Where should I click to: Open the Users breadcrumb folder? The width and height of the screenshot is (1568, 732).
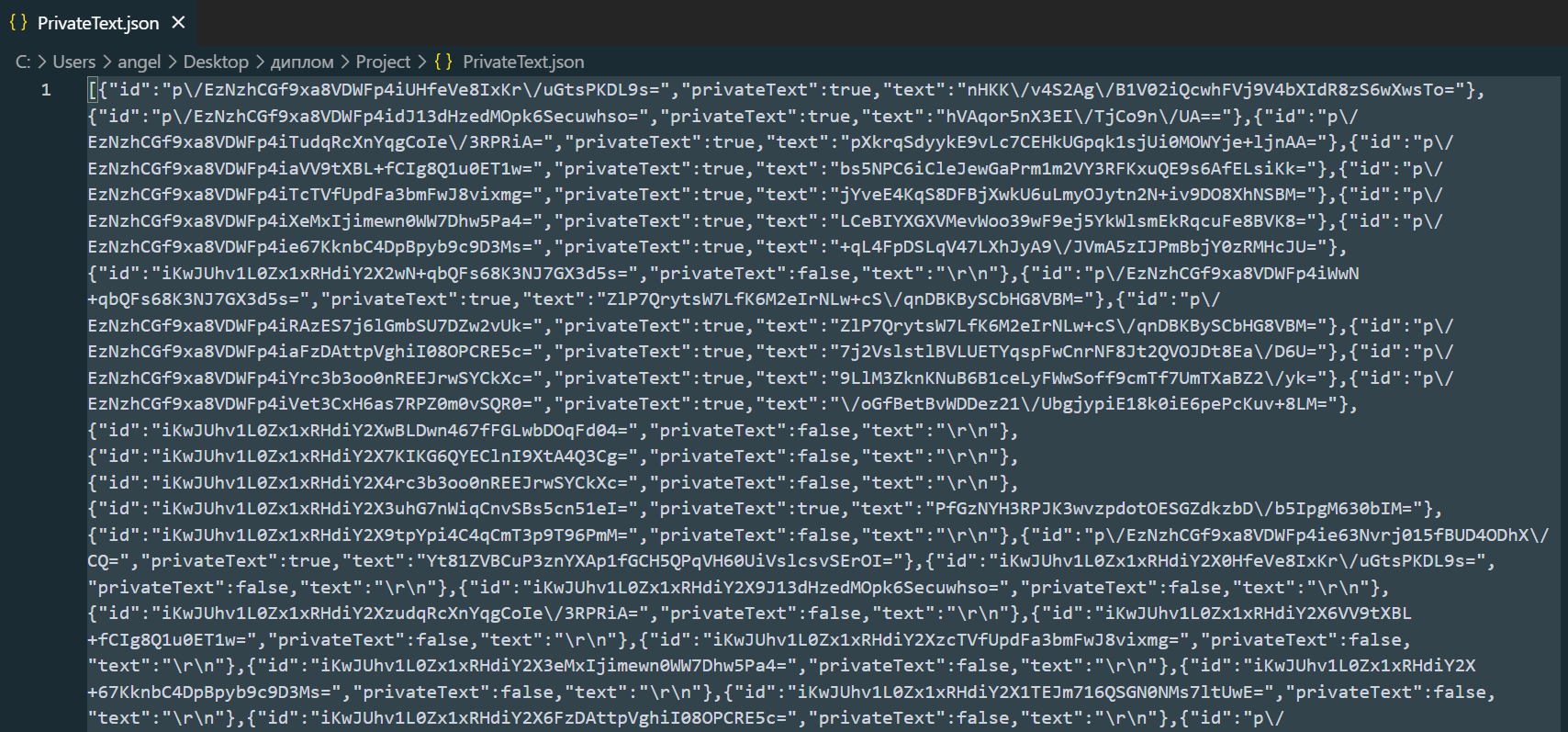pyautogui.click(x=74, y=62)
